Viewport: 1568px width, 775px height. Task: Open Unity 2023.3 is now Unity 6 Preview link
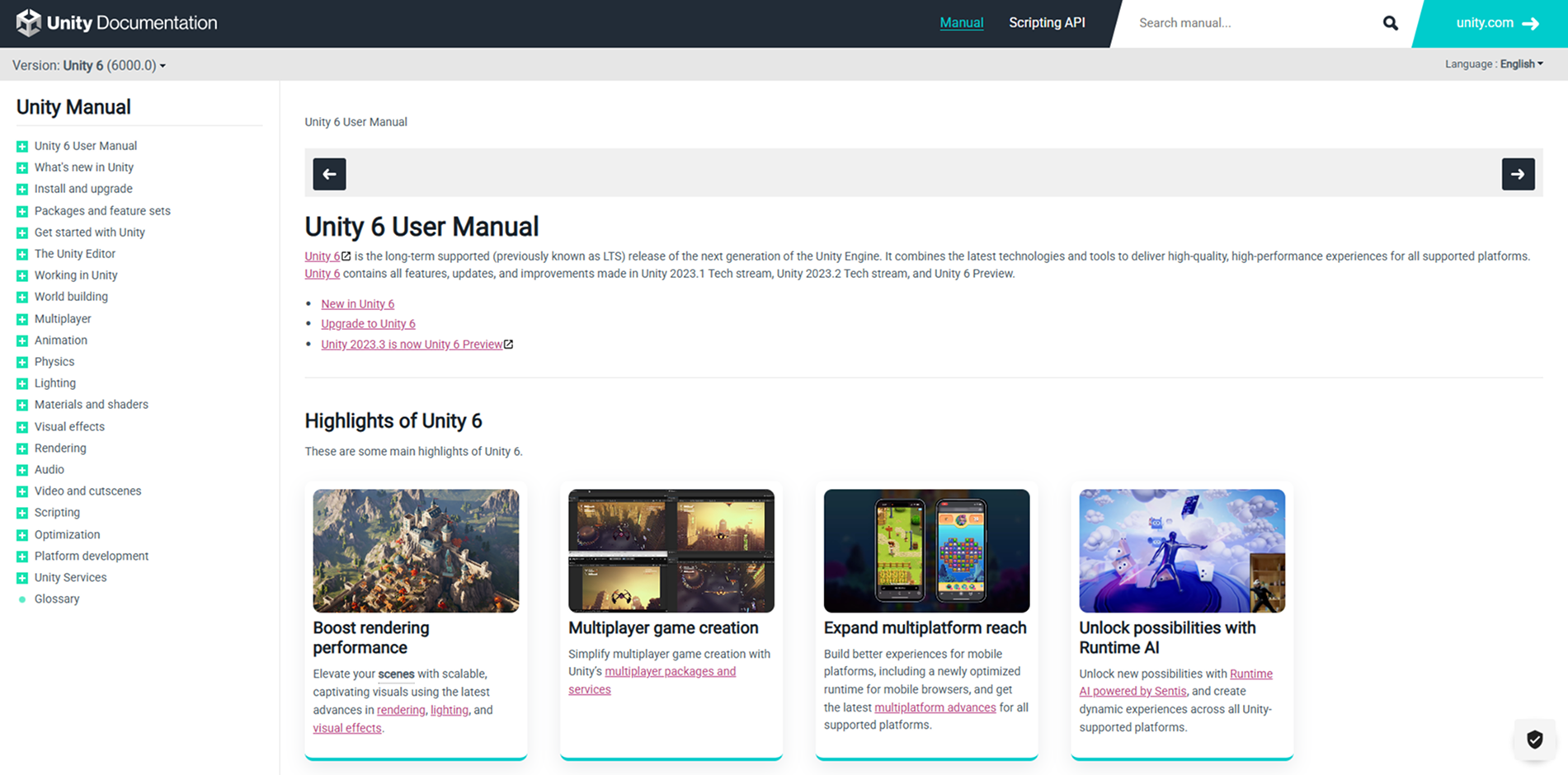coord(412,345)
